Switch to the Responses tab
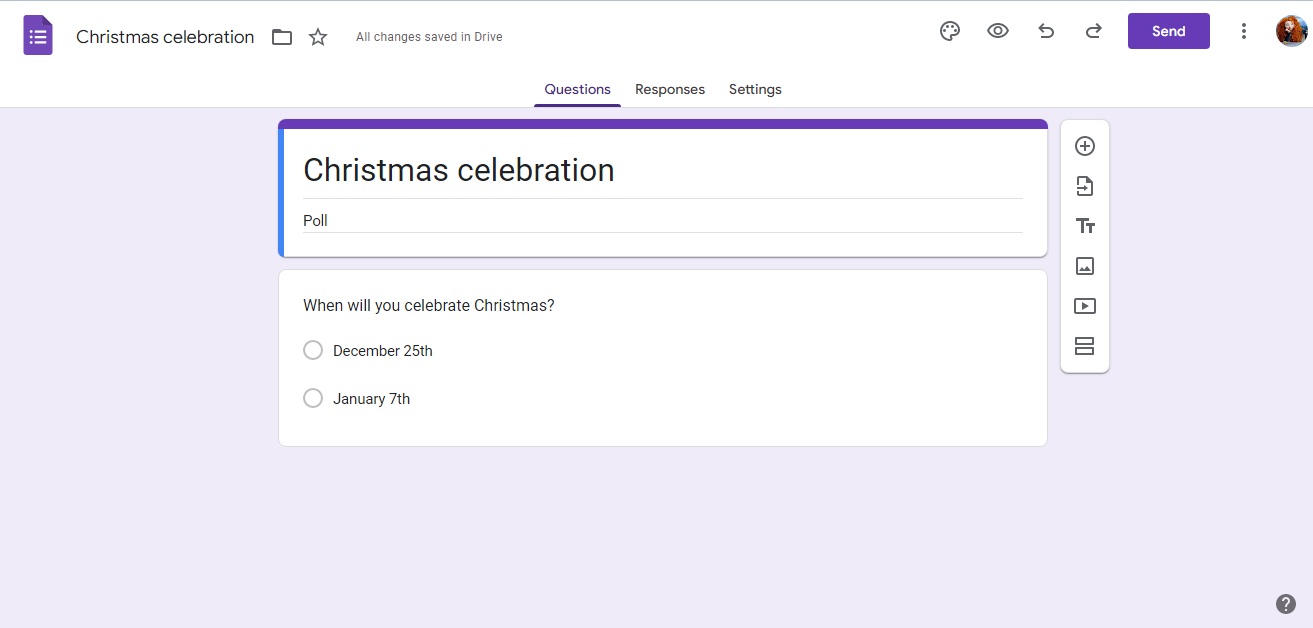This screenshot has height=628, width=1313. point(670,89)
